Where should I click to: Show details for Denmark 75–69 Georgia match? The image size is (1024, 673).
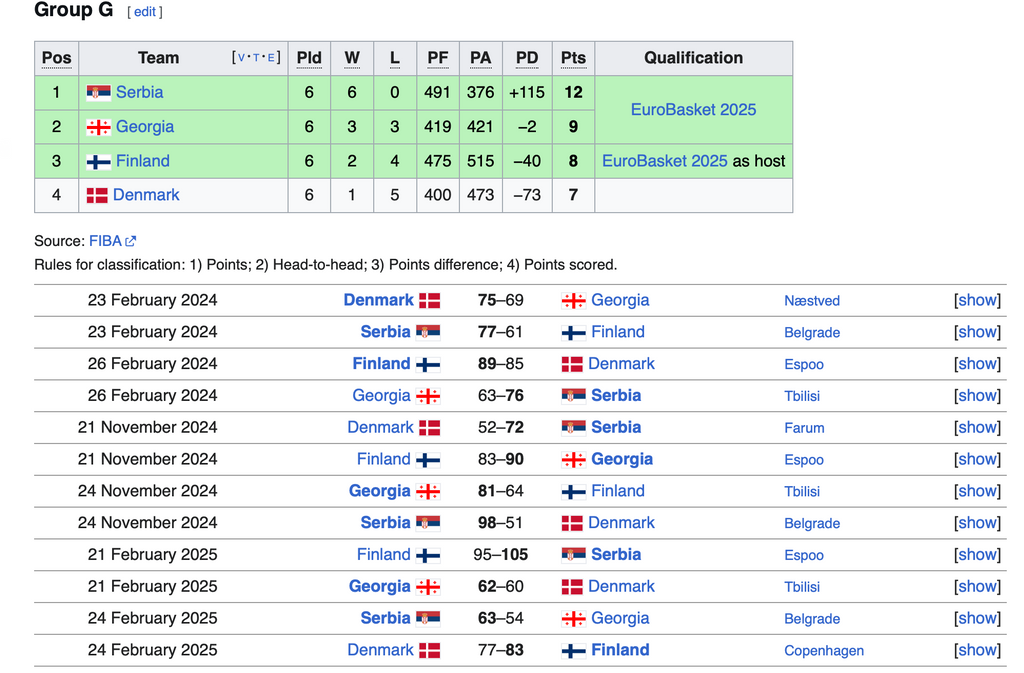pos(977,300)
